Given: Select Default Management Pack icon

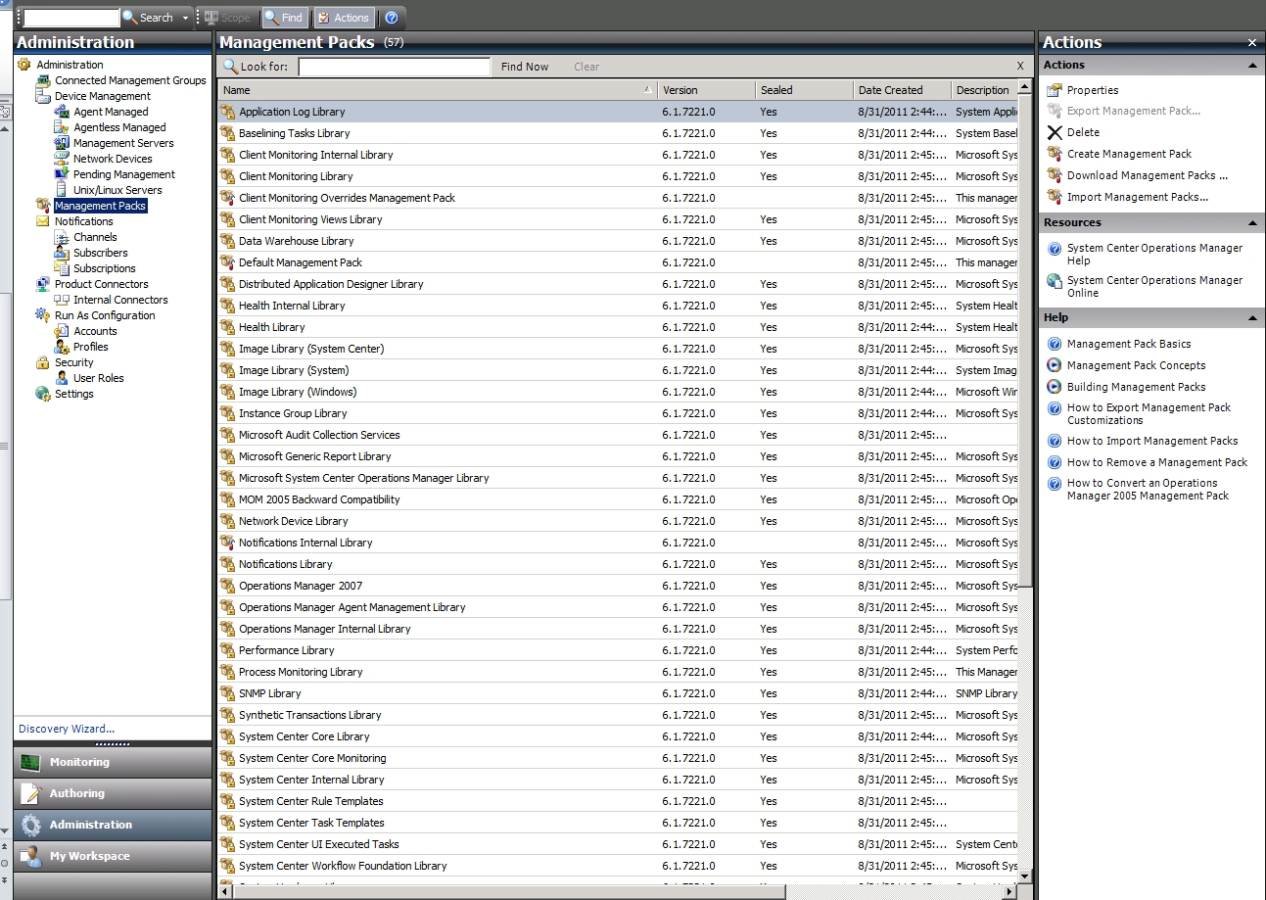Looking at the screenshot, I should coord(228,262).
